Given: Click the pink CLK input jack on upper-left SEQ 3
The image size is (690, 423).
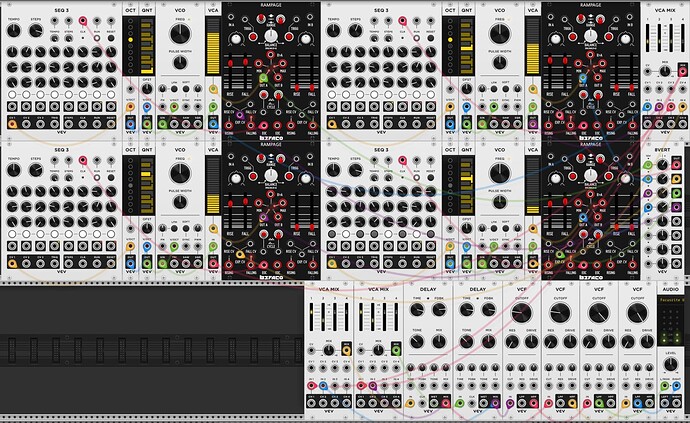Looking at the screenshot, I should 83,21.
